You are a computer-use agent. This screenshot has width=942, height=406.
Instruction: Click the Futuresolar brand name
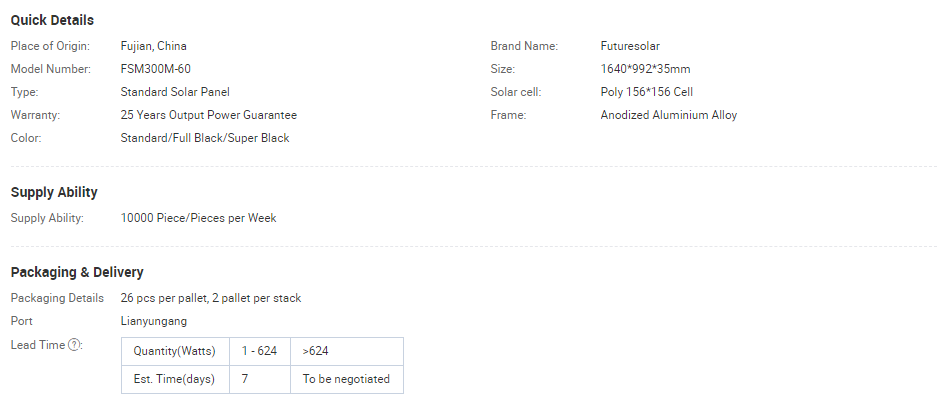coord(630,46)
